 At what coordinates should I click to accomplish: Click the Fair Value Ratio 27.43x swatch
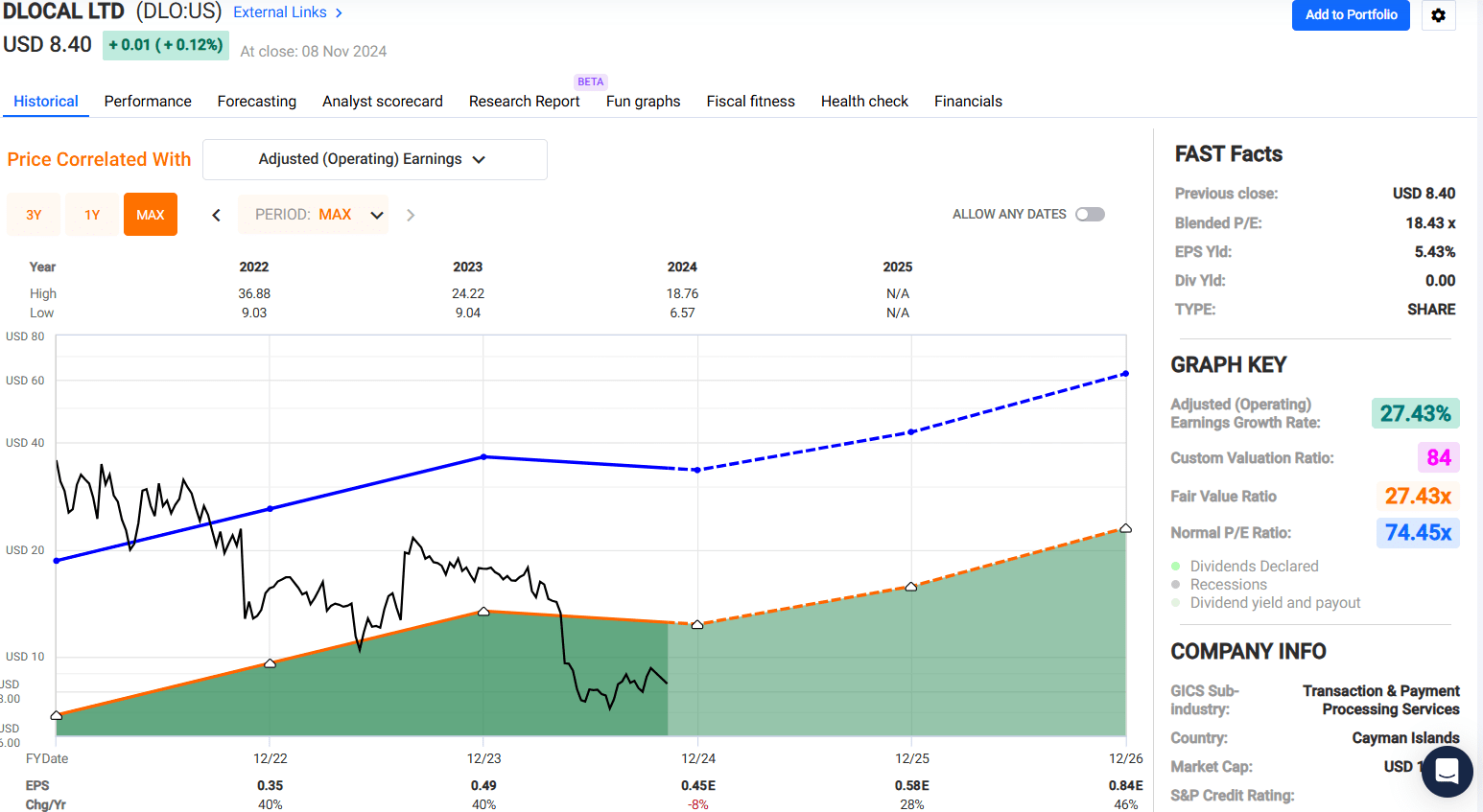coord(1418,496)
